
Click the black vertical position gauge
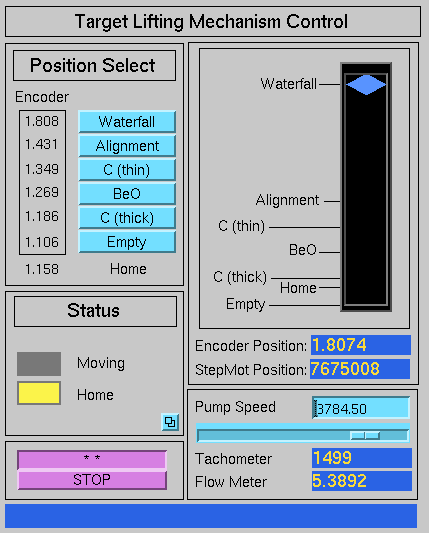[x=366, y=187]
